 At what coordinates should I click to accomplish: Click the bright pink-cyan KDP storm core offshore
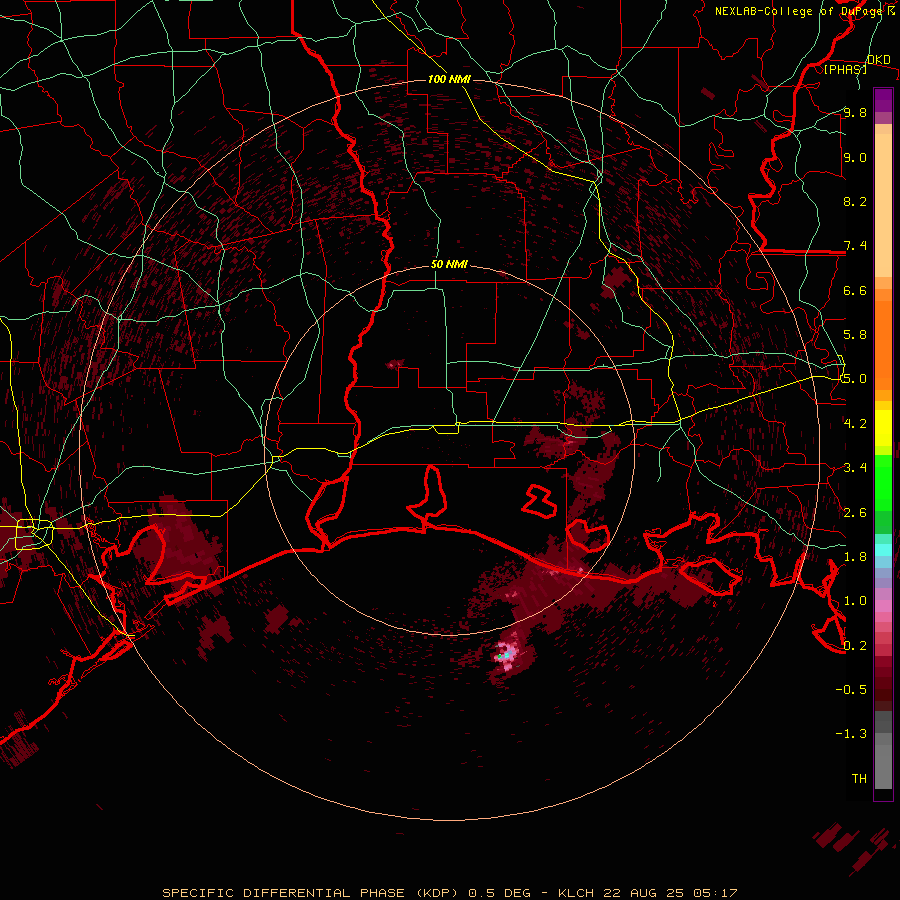pyautogui.click(x=506, y=655)
